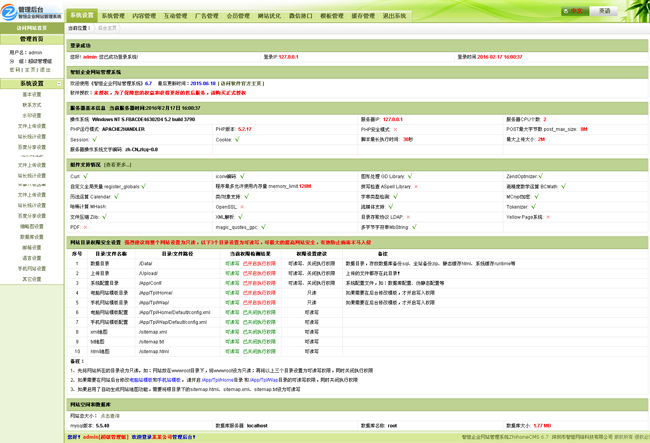Click the 访问网站首页 button

click(x=32, y=28)
